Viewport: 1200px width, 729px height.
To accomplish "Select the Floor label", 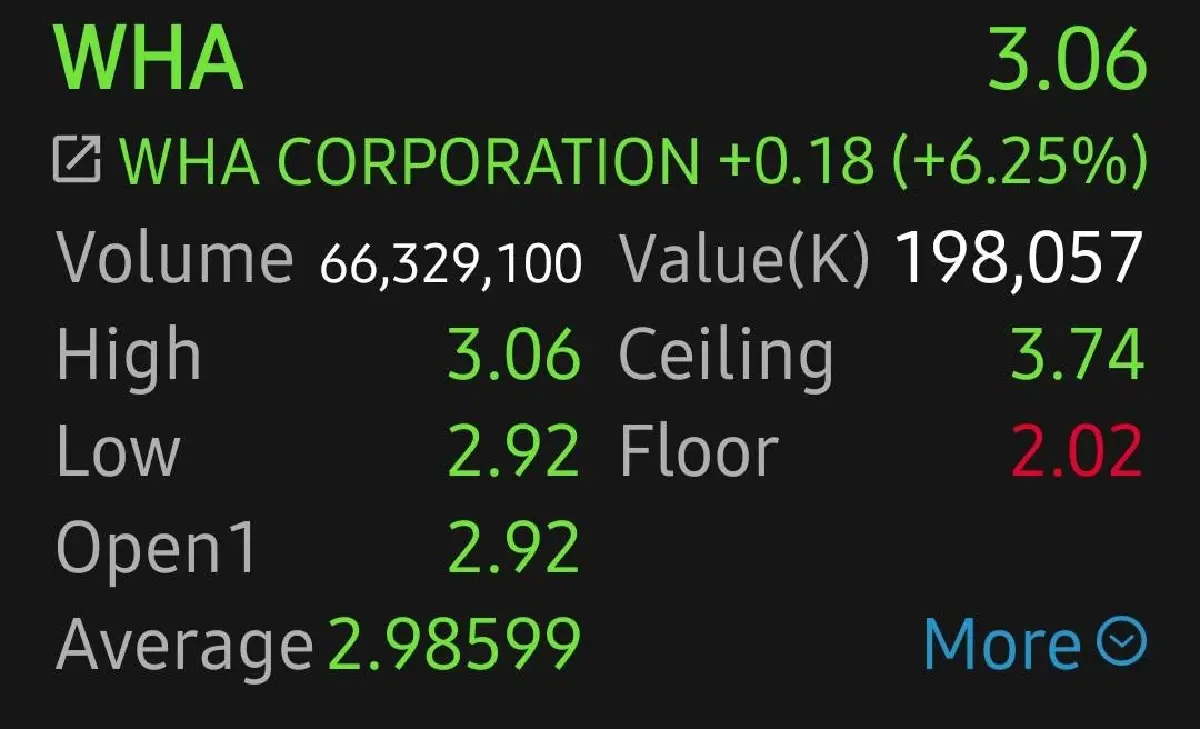I will pos(698,451).
